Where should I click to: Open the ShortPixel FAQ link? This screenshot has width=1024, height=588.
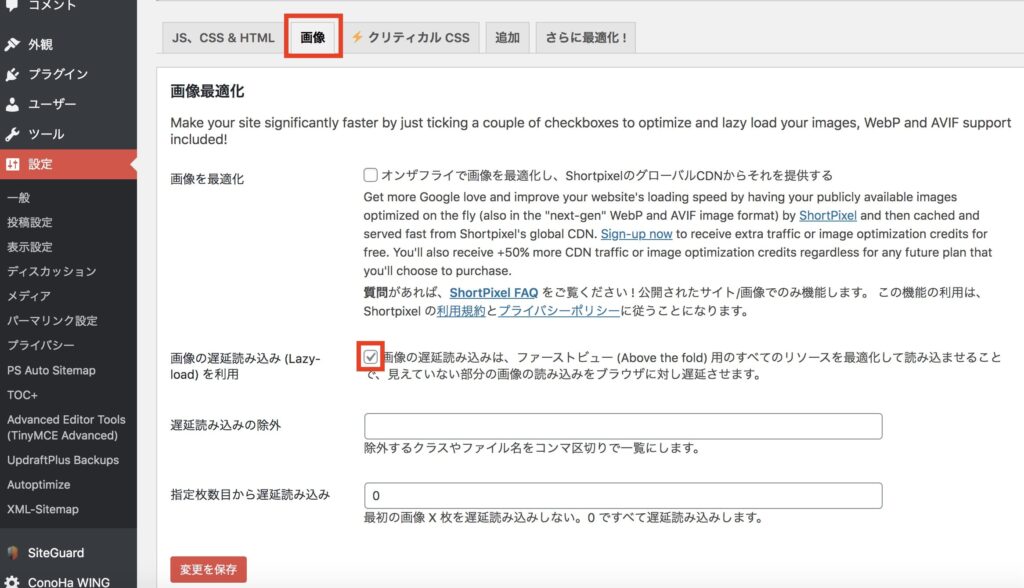(x=494, y=293)
